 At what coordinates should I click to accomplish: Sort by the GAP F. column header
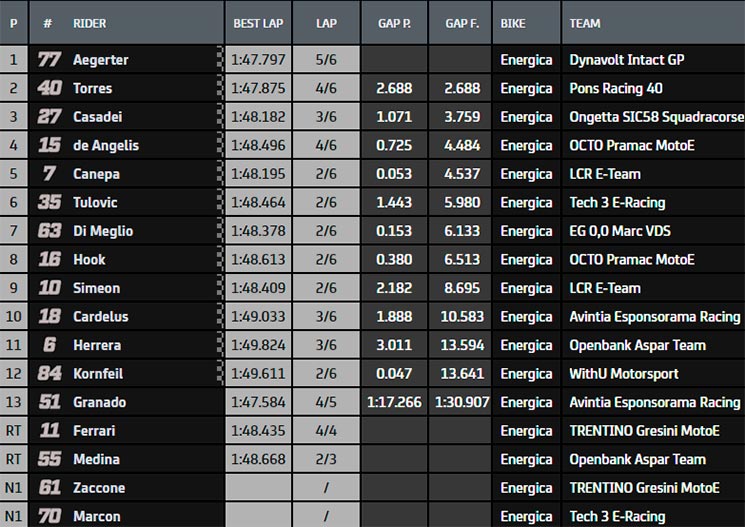[462, 23]
